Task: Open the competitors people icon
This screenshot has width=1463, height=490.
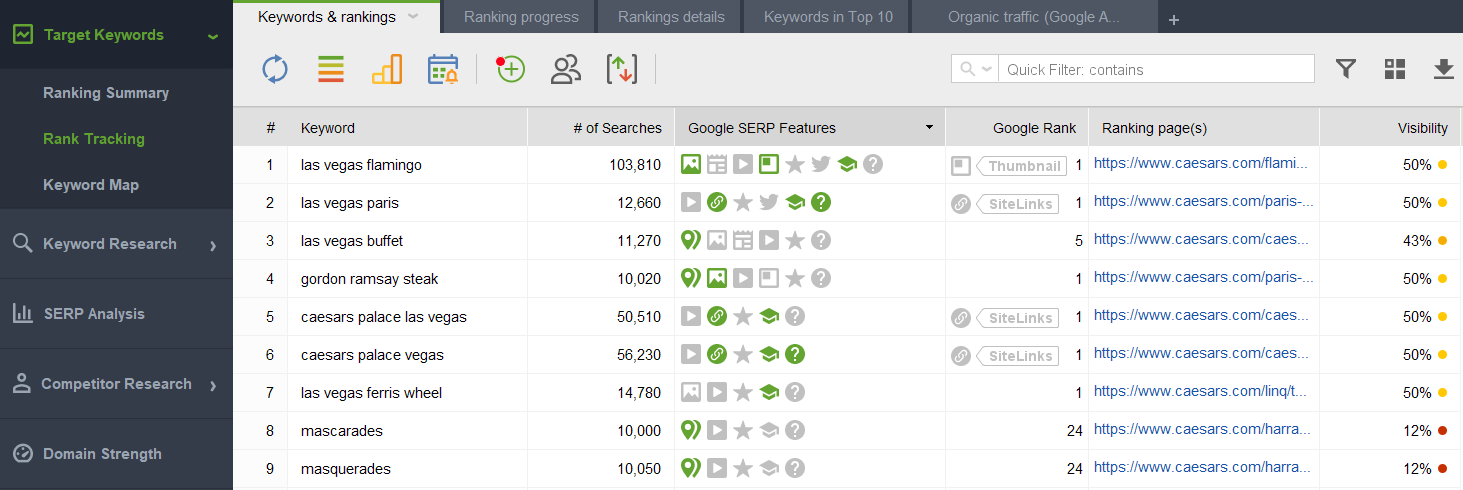Action: [566, 69]
